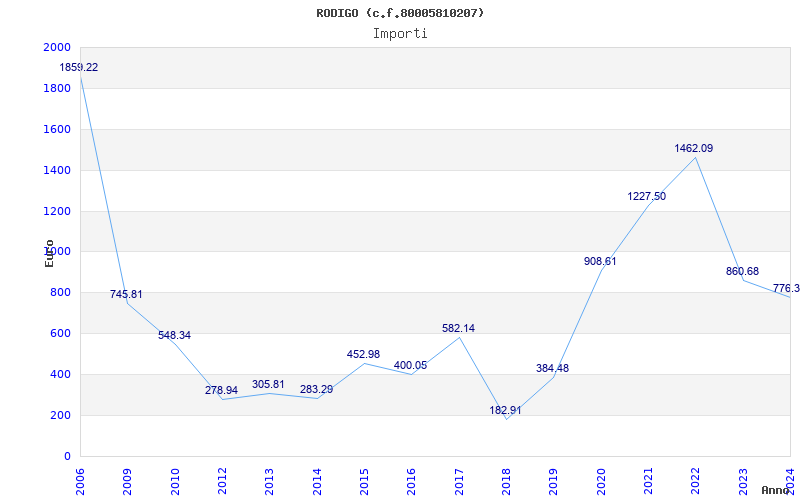The height and width of the screenshot is (500, 800).
Task: Click the 'Euro' y-axis title
Action: point(49,253)
